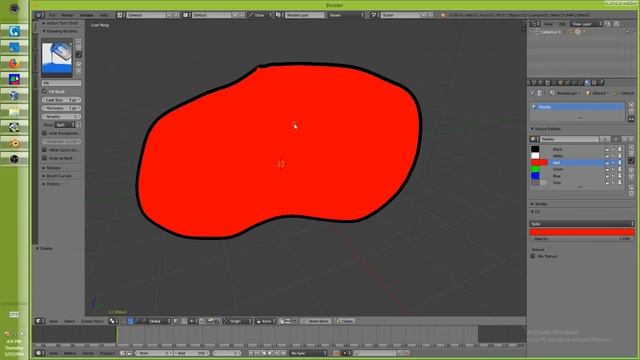This screenshot has width=640, height=360.
Task: Adjust the Leak Size slider
Action: click(61, 100)
